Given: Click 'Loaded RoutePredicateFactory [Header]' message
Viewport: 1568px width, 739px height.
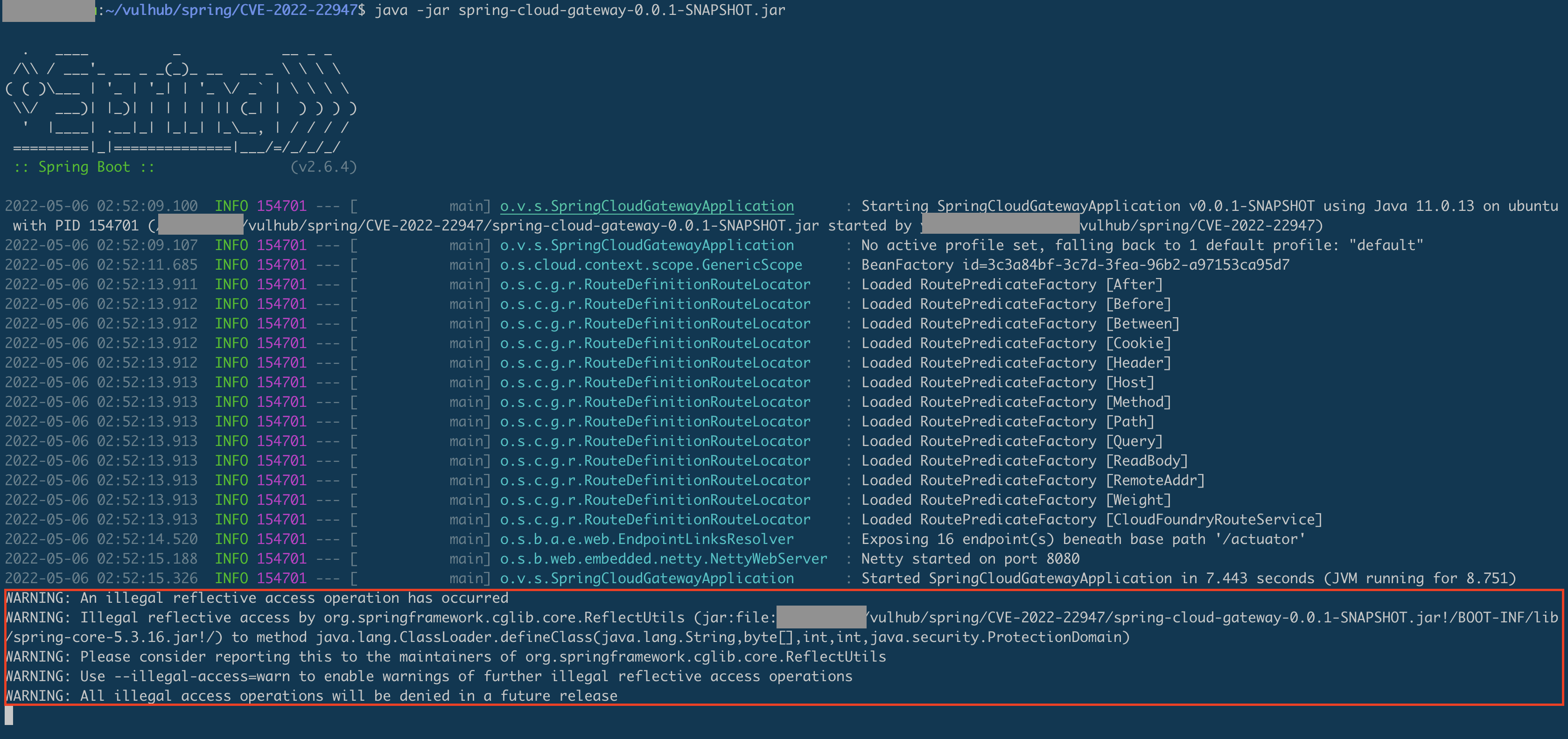Looking at the screenshot, I should [1016, 363].
